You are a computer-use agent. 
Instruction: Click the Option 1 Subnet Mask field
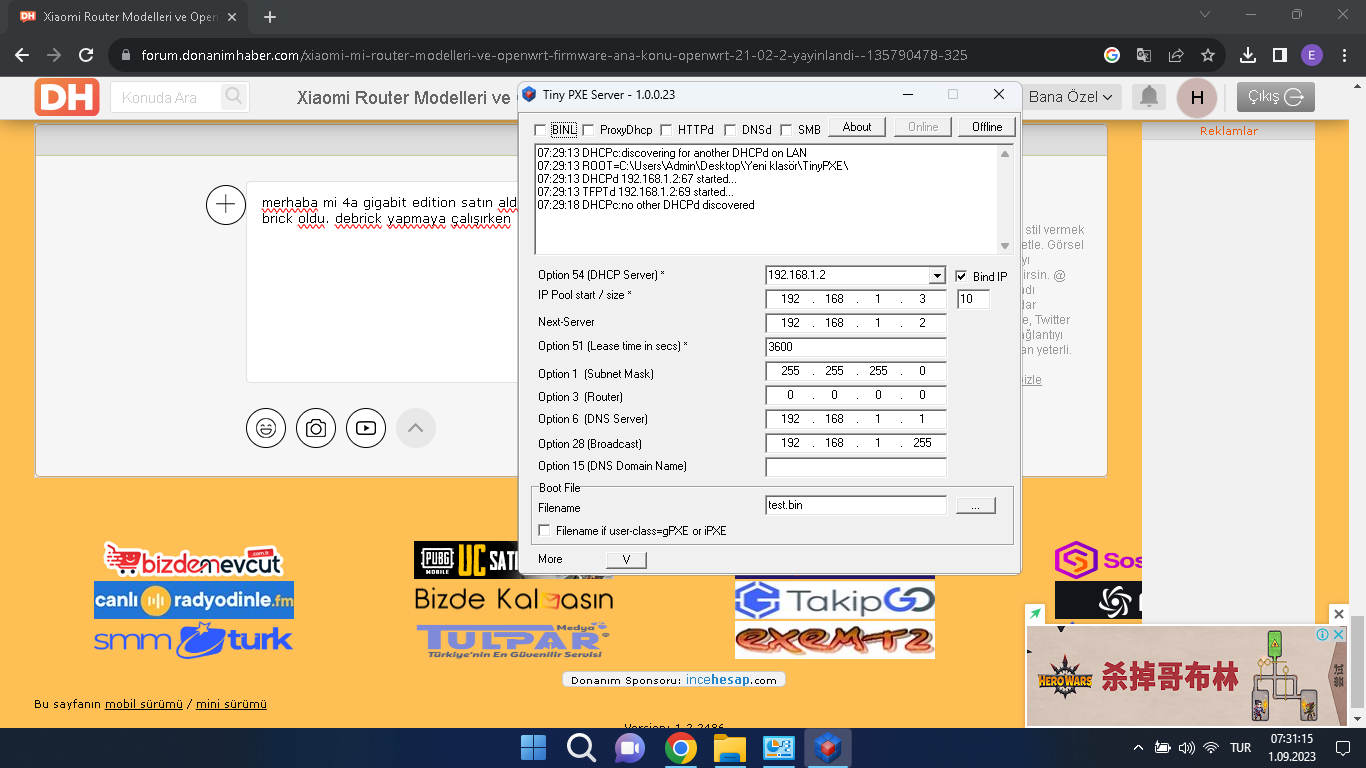[856, 371]
